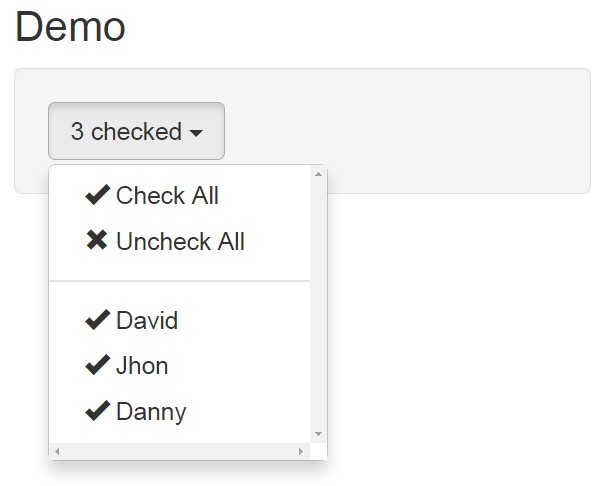The height and width of the screenshot is (486, 602).
Task: Click the dropdown list's horizontal scrollbar track
Action: pos(180,452)
